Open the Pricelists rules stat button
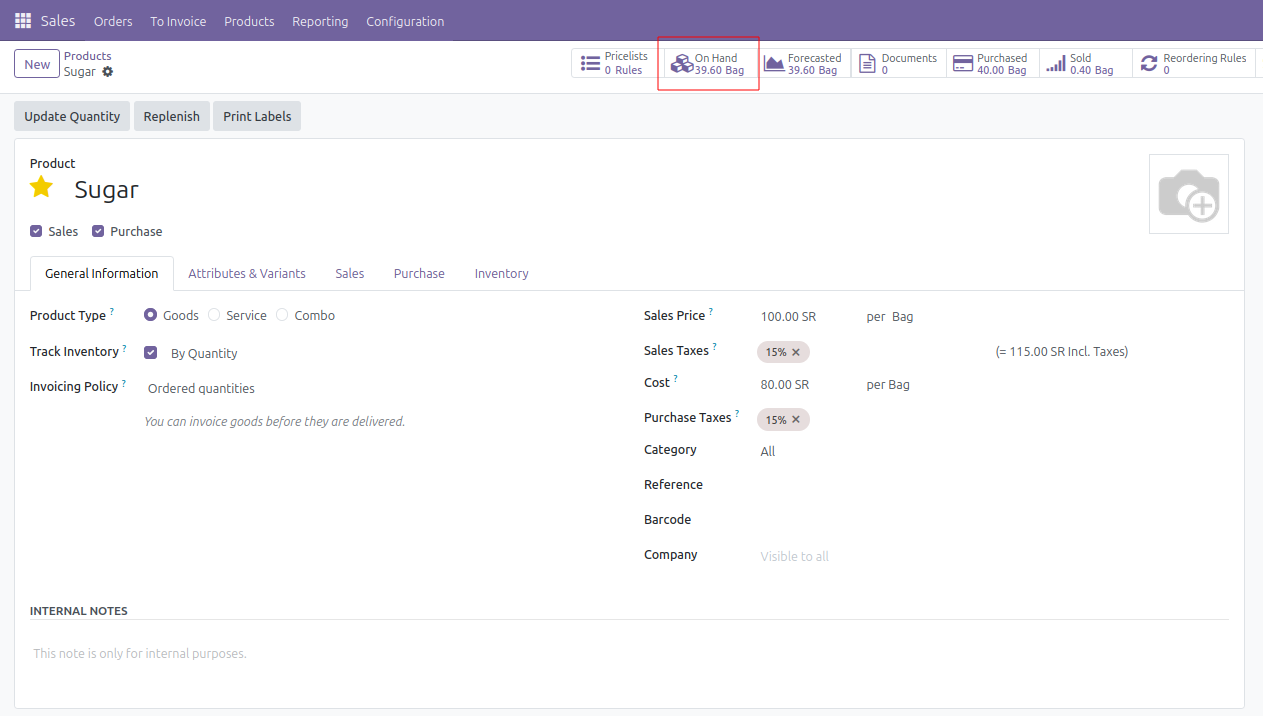 [615, 64]
